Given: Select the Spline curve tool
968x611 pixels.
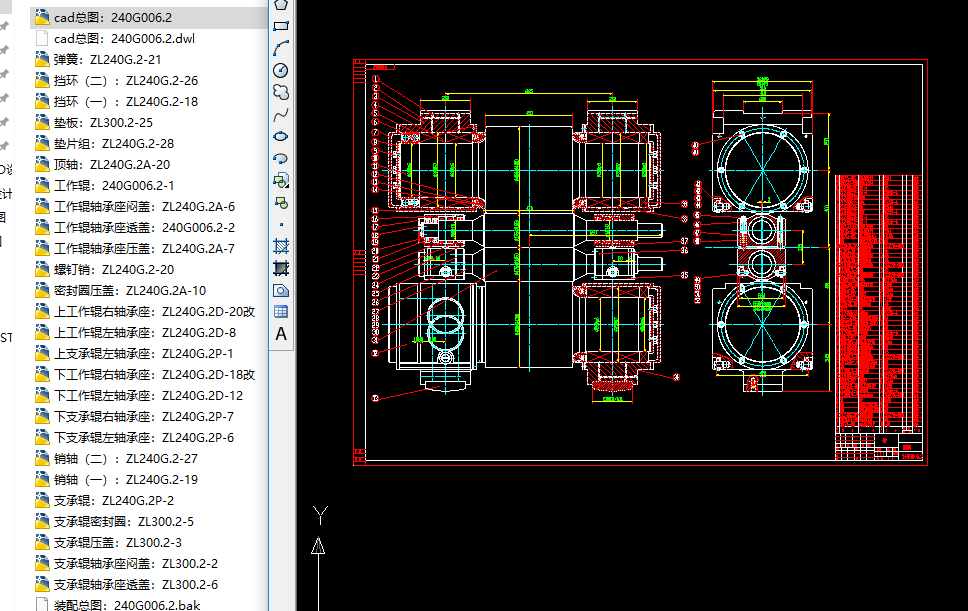Looking at the screenshot, I should (281, 114).
